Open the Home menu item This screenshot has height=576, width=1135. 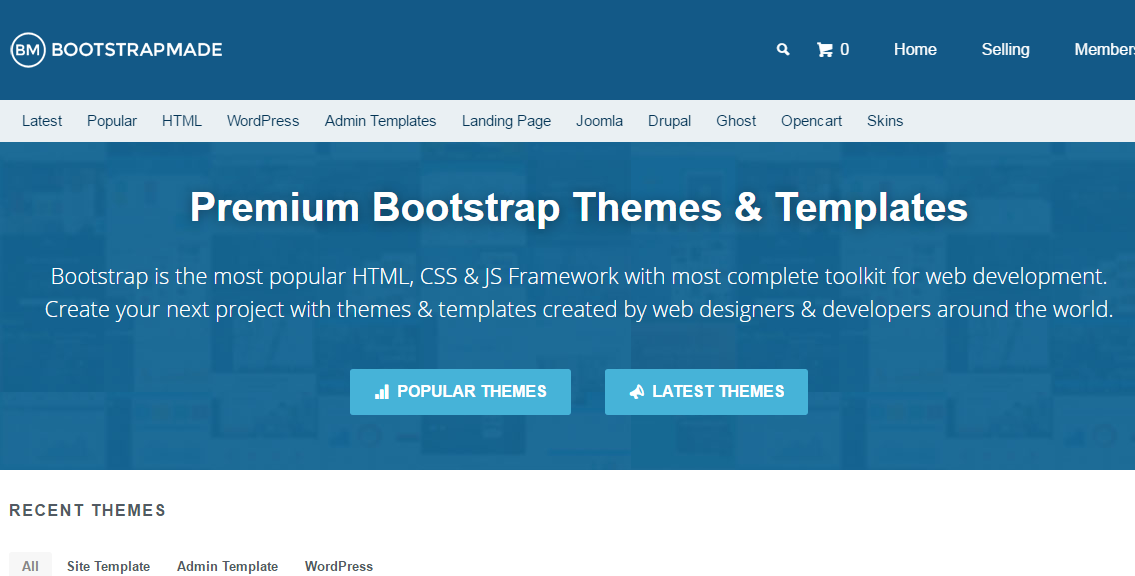(x=914, y=49)
